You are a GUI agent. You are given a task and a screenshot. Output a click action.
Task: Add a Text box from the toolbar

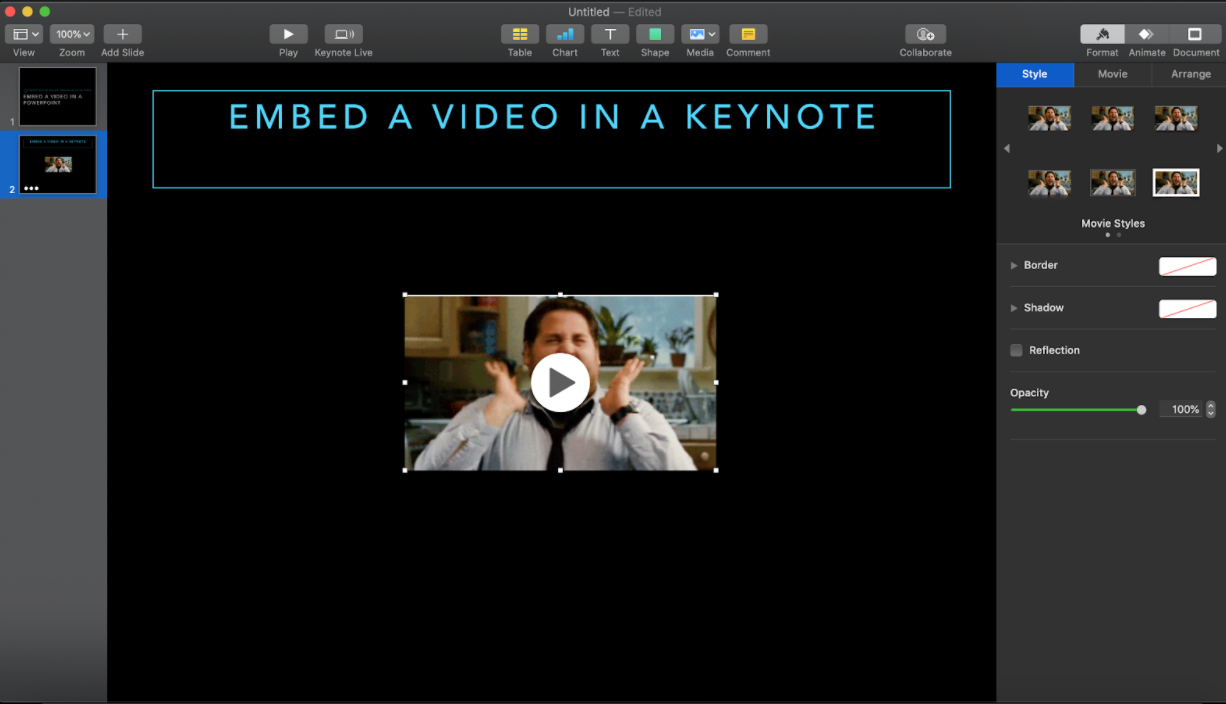610,34
